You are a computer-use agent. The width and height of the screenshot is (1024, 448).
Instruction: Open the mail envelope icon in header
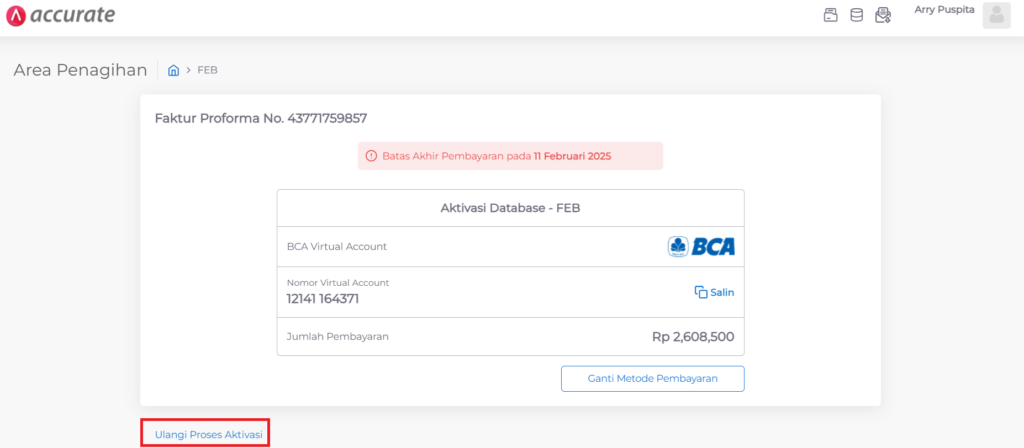coord(882,15)
